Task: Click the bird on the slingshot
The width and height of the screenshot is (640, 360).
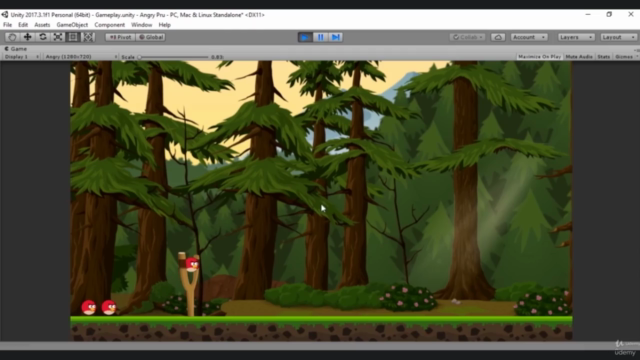Action: [192, 264]
